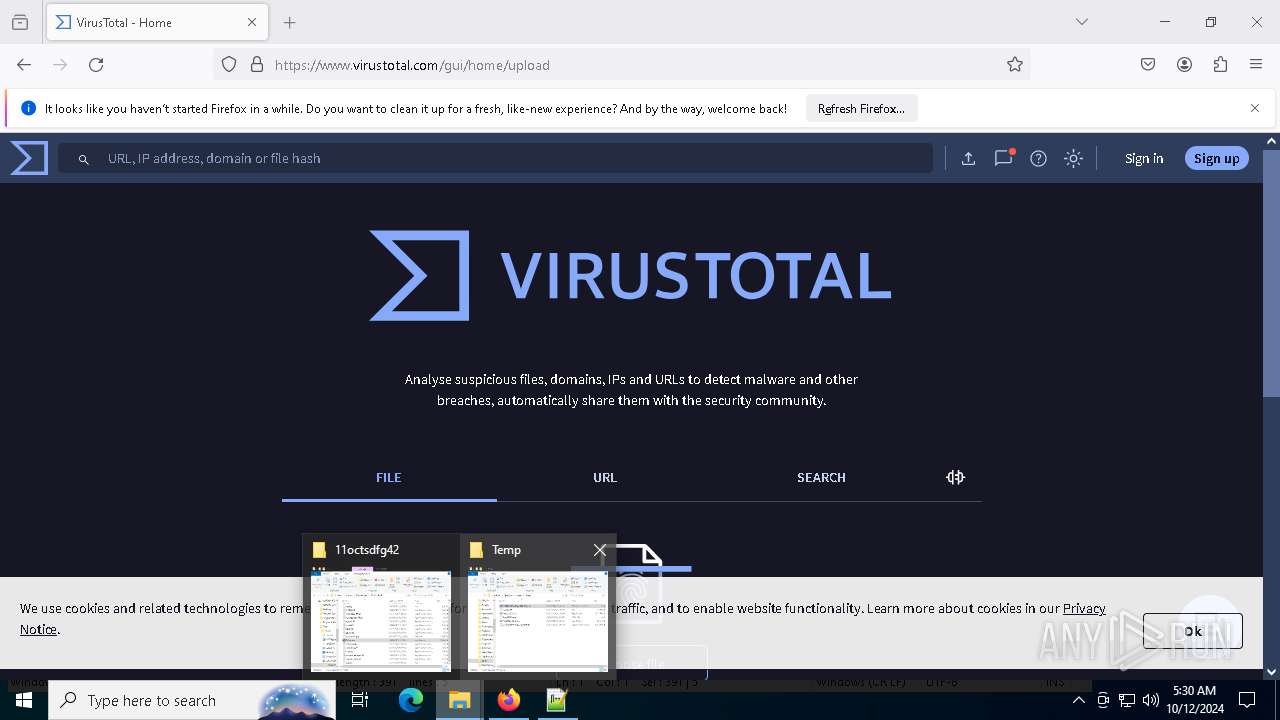The width and height of the screenshot is (1280, 720).
Task: Click the Firefox View icon left of tabs
Action: 20,22
